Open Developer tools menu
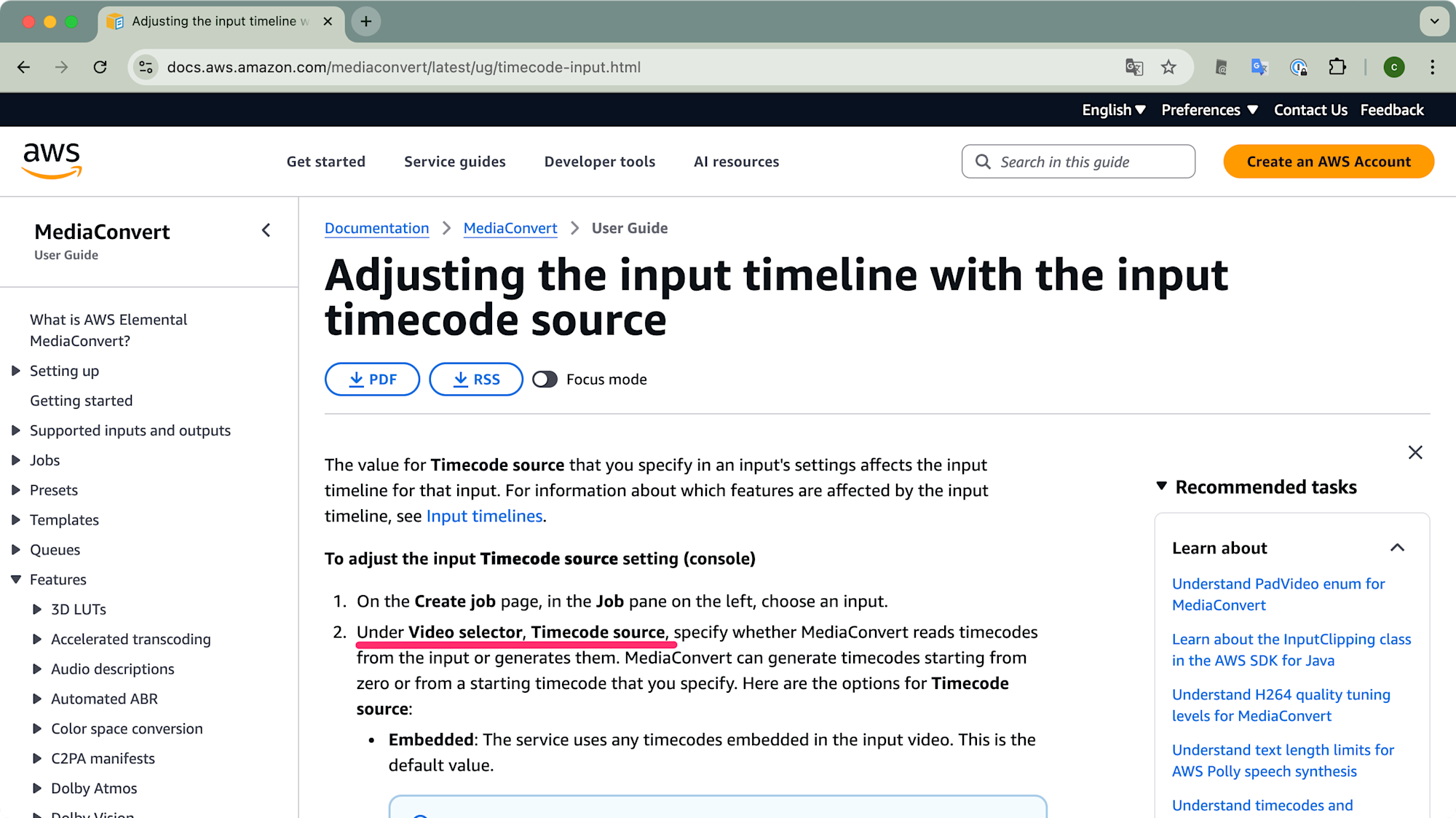The width and height of the screenshot is (1456, 818). [600, 162]
